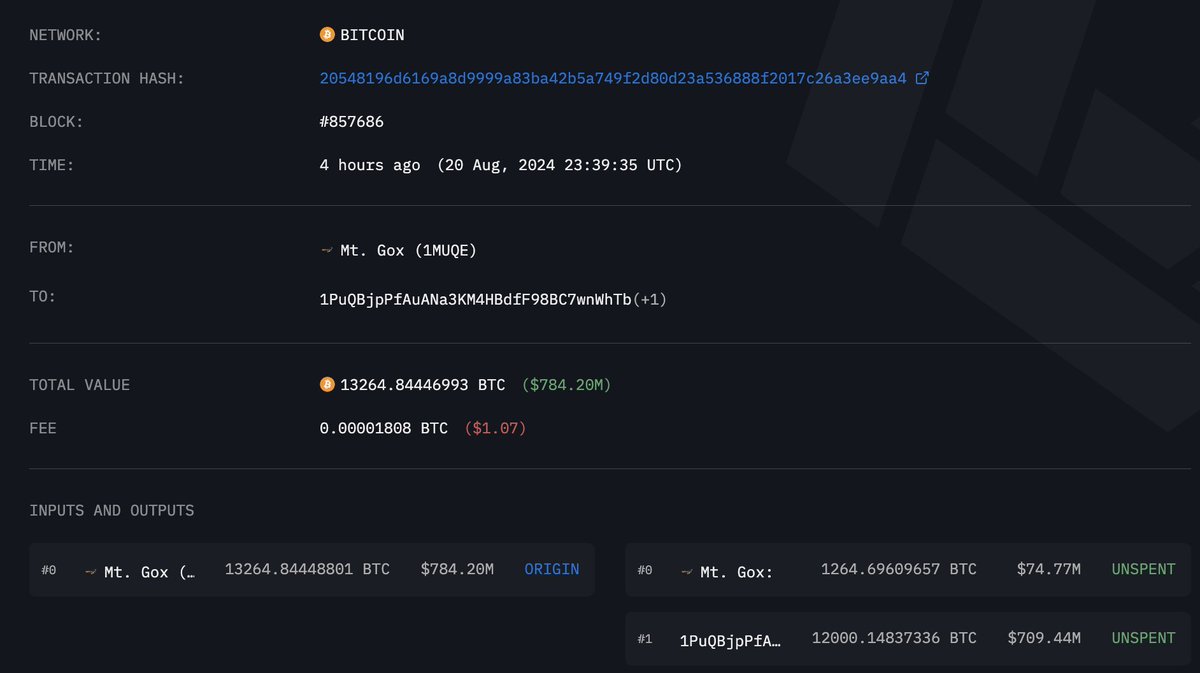The image size is (1200, 673).
Task: Click the ORIGIN label on input #0
Action: 552,570
